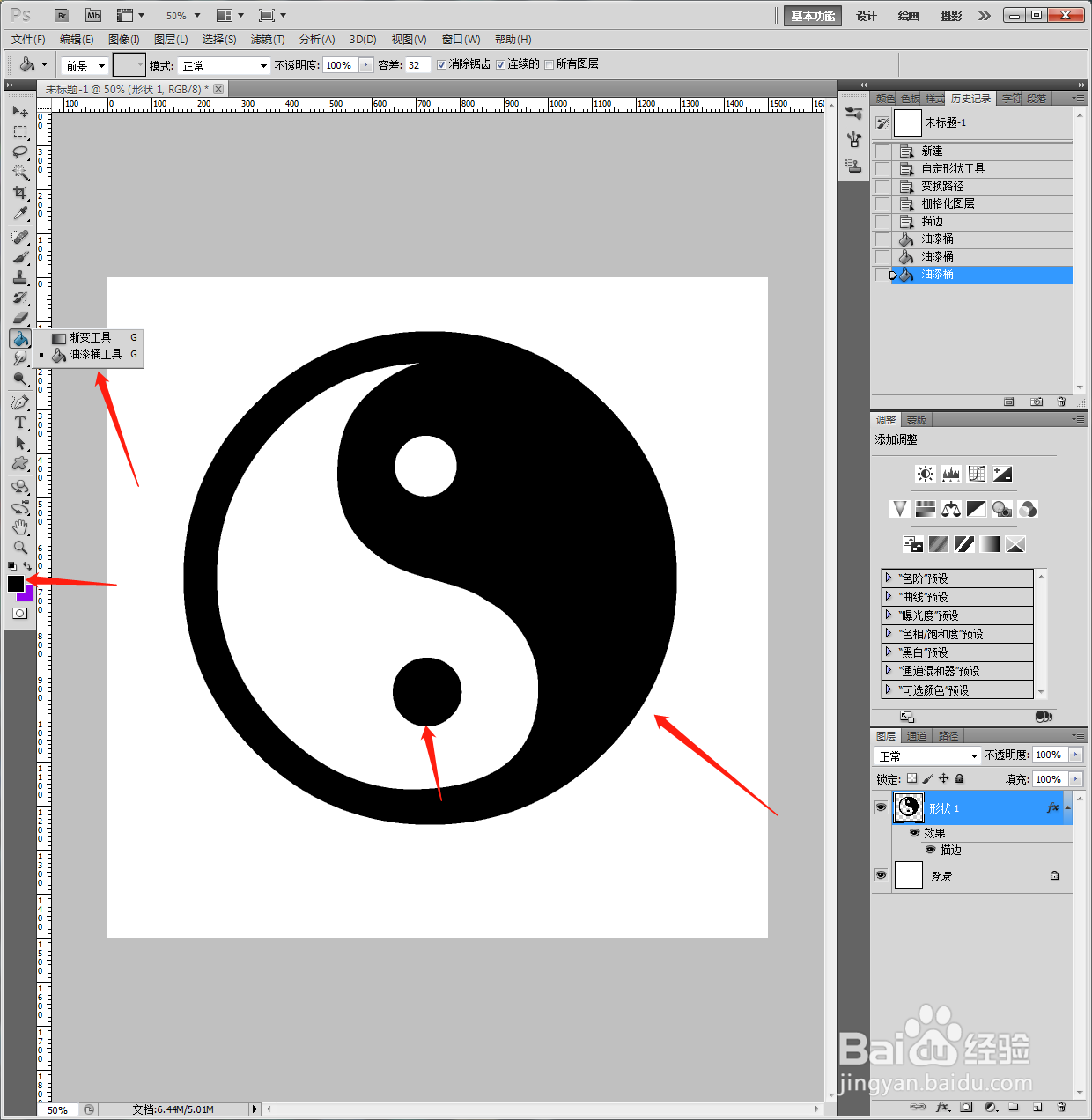1092x1120 pixels.
Task: Toggle visibility of the stroke (描边) effect
Action: click(931, 850)
